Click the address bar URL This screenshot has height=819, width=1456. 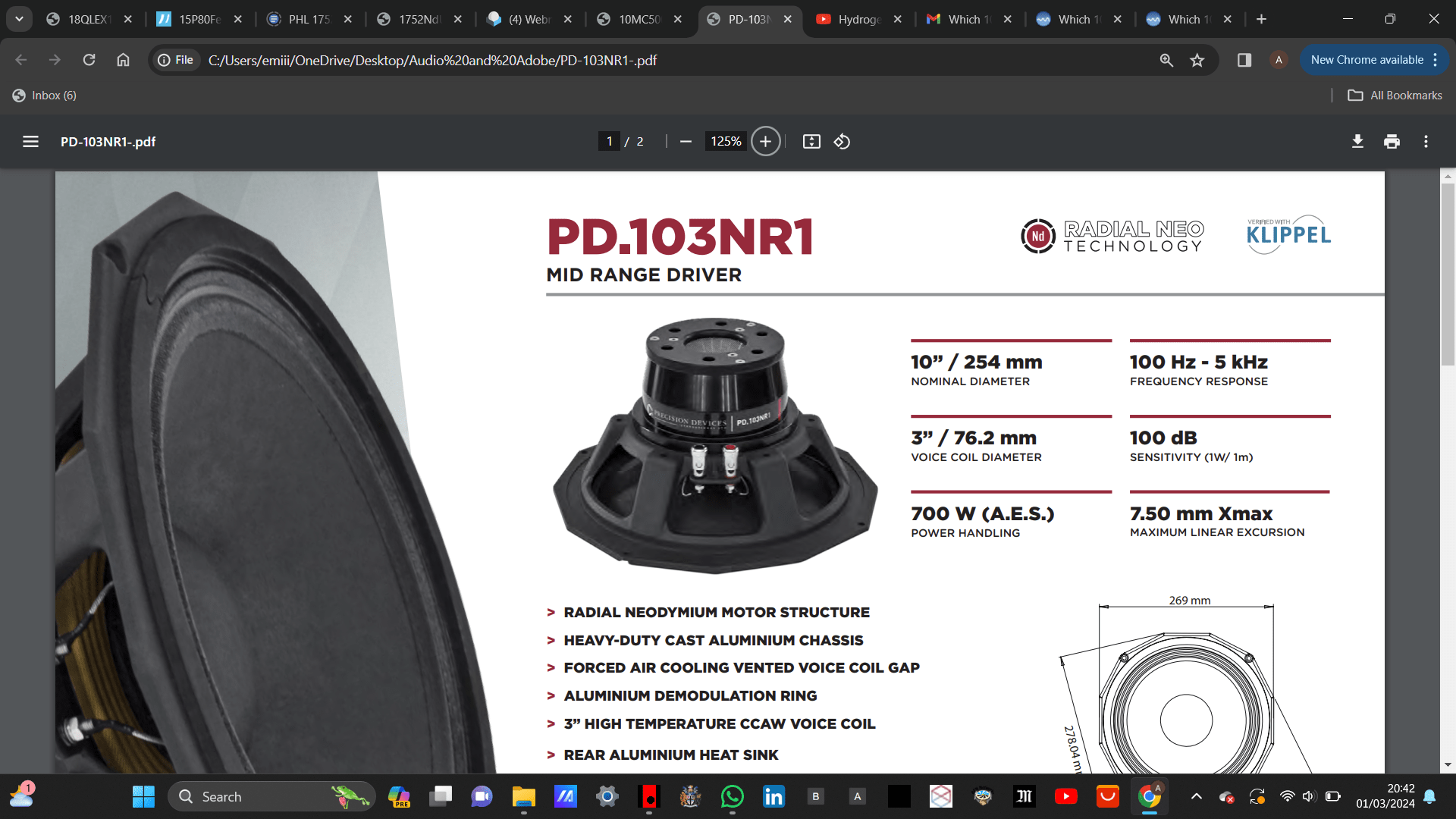point(432,60)
